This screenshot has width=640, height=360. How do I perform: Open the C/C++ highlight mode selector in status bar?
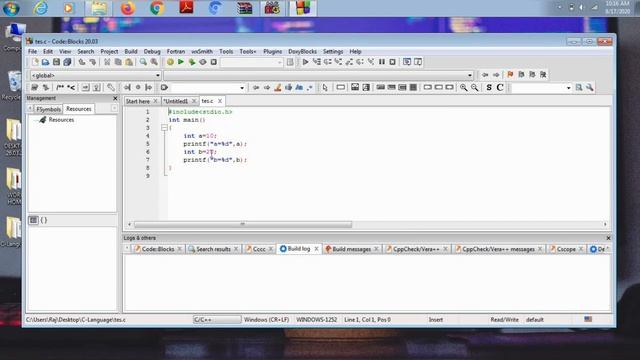(x=217, y=320)
